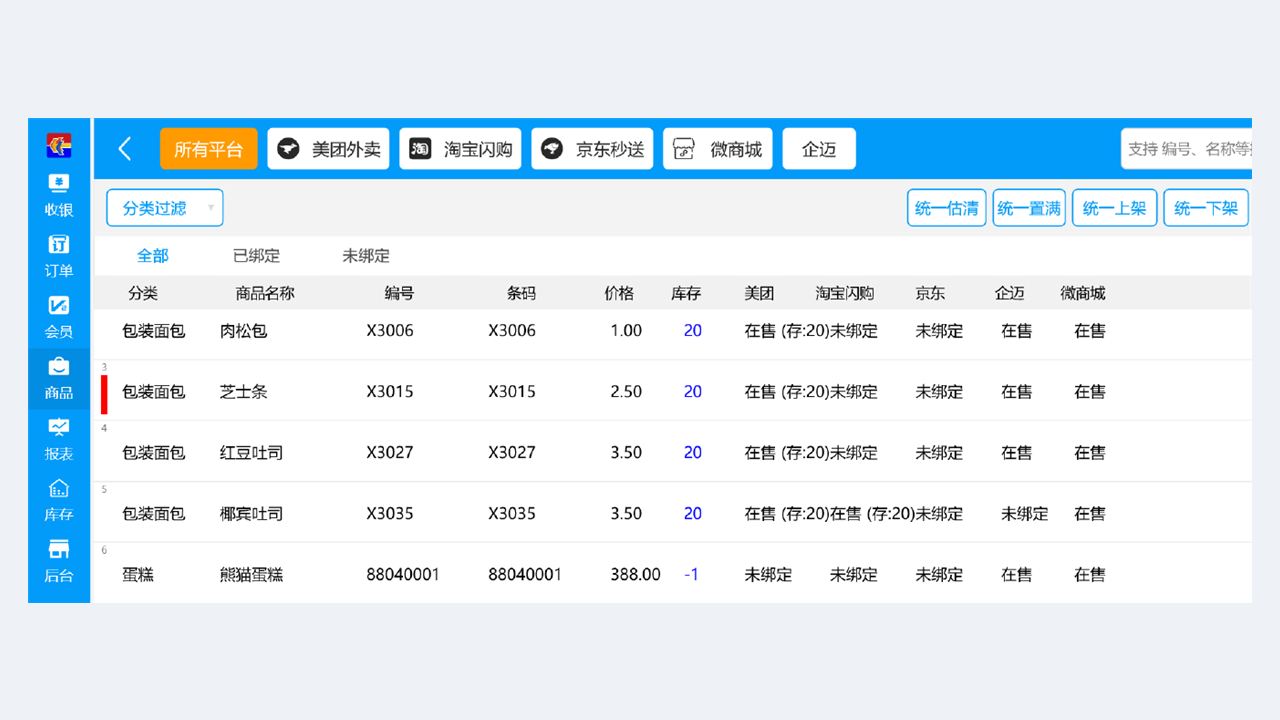Click stock value -1 for 熊猫蛋糕
The image size is (1280, 720).
[691, 575]
